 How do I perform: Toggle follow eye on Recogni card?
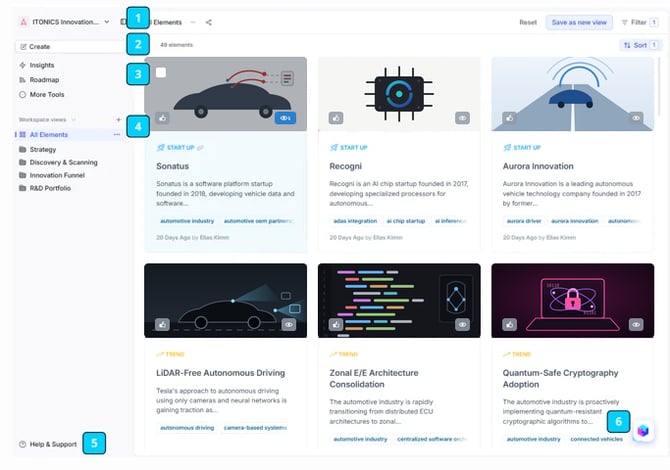click(462, 118)
